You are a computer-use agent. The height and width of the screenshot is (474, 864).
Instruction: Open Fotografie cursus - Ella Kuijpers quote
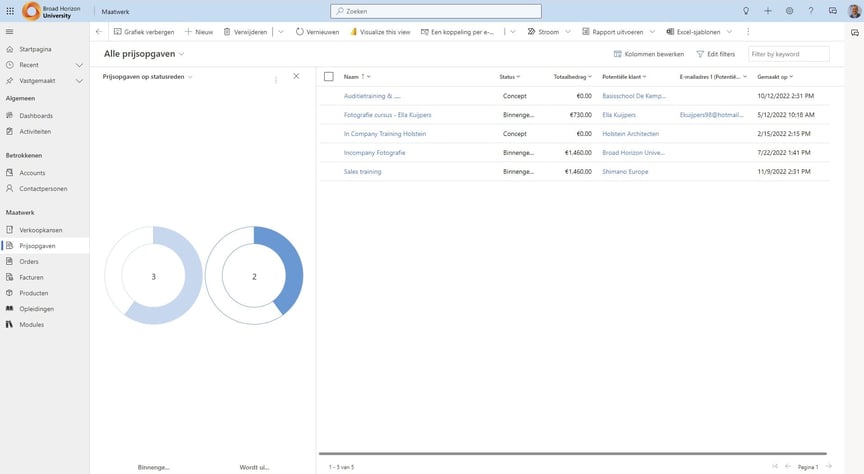pyautogui.click(x=387, y=115)
